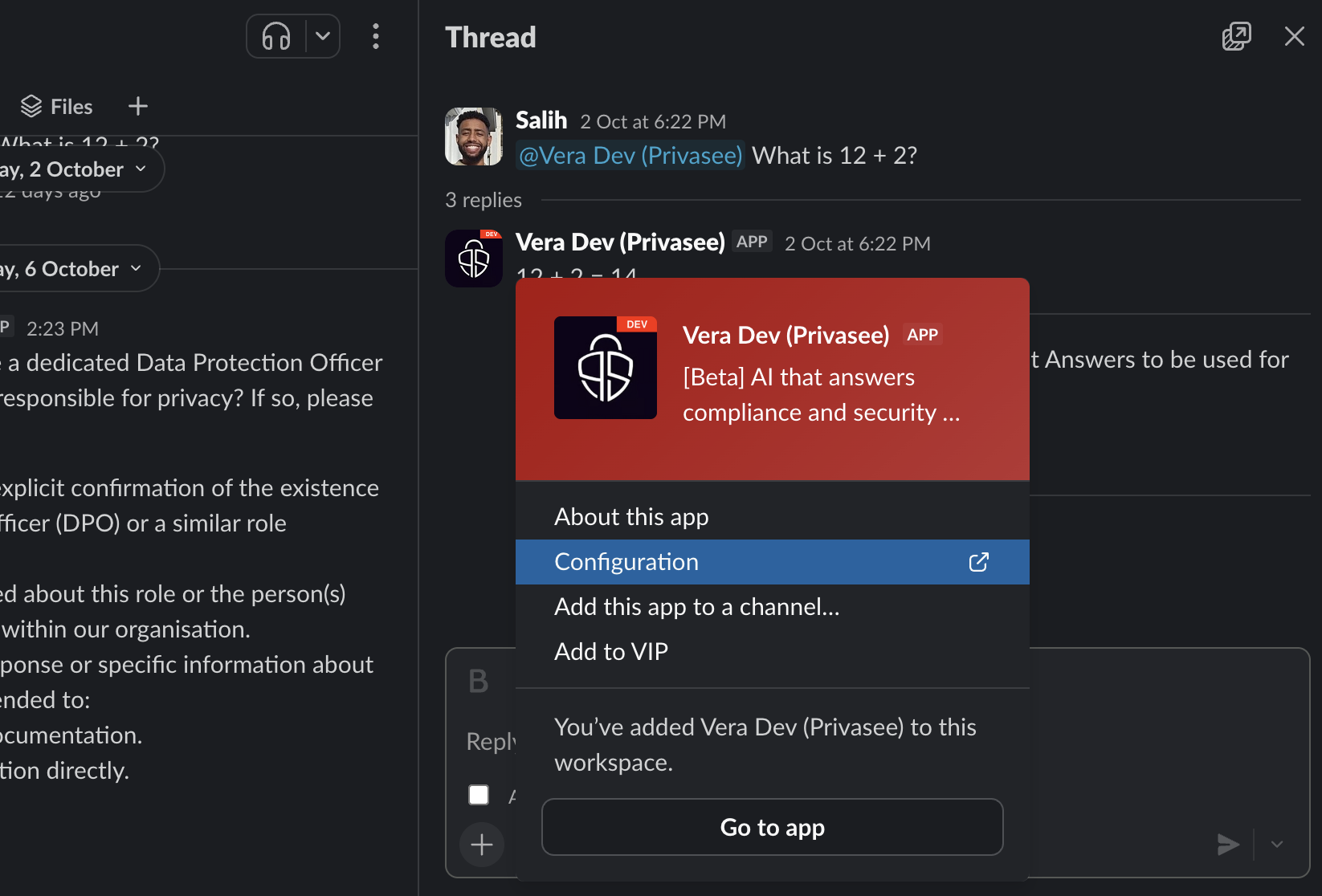
Task: Click the add tab plus icon
Action: (x=138, y=106)
